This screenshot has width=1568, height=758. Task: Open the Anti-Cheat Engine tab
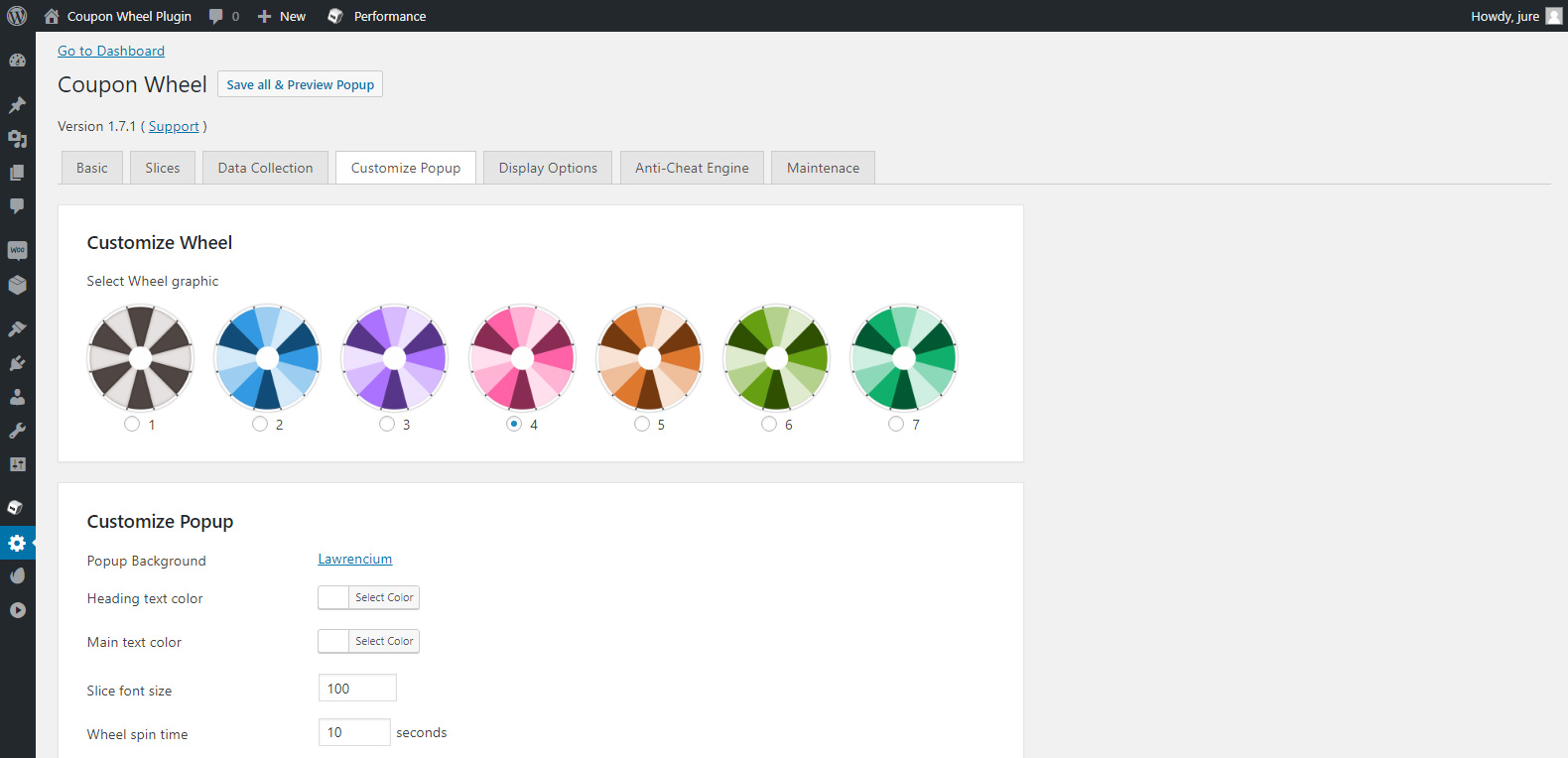[x=692, y=168]
